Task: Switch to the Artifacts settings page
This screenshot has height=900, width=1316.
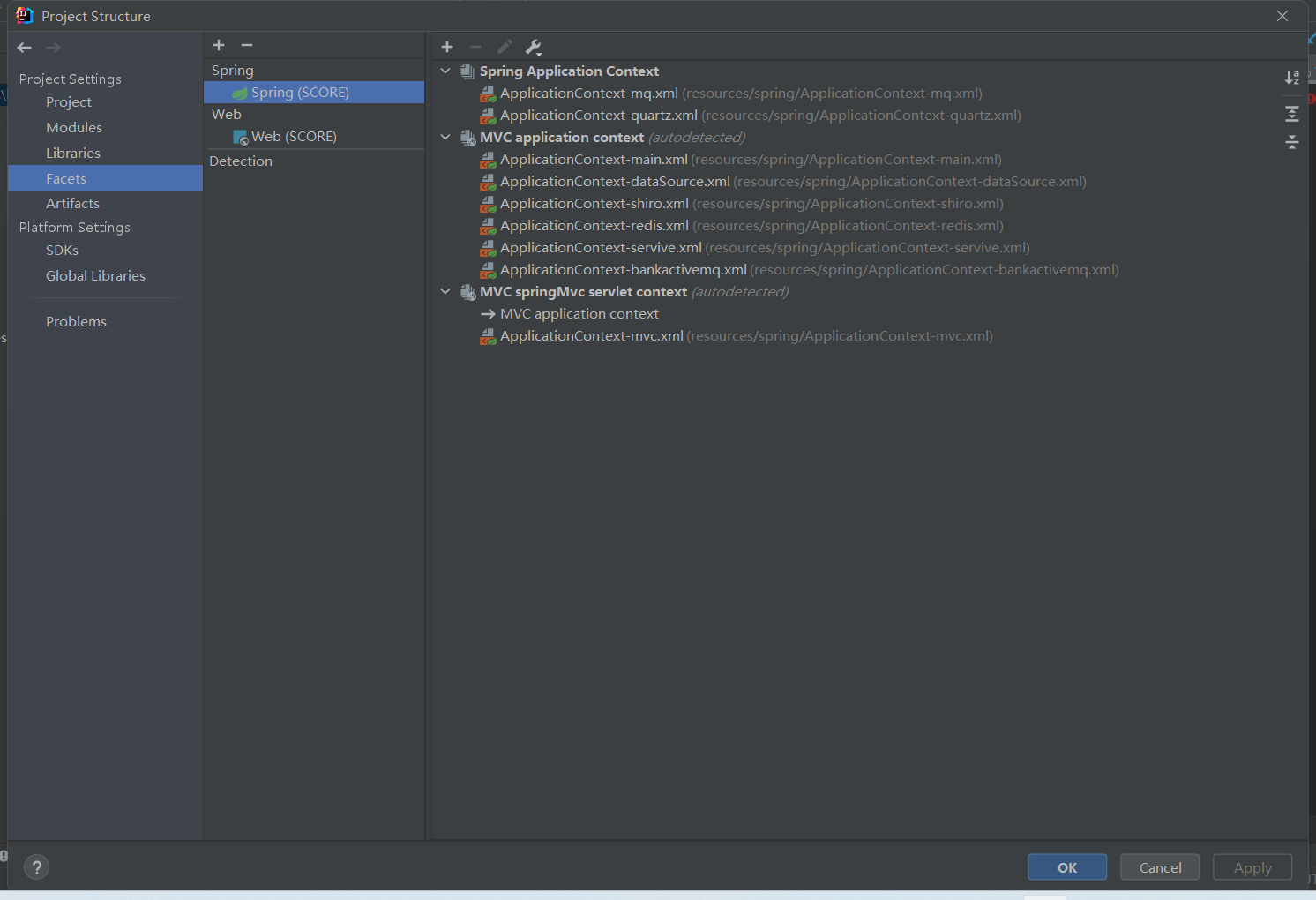Action: (x=72, y=204)
